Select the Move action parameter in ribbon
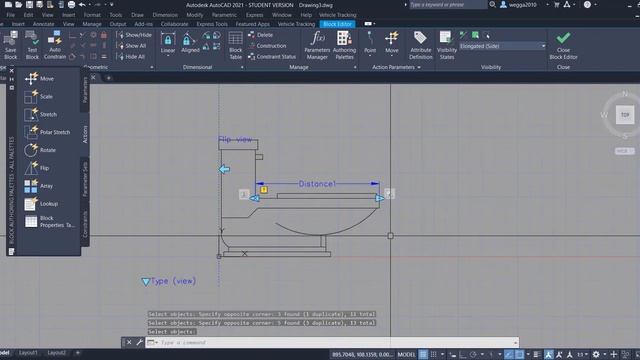The image size is (640, 360). point(391,42)
